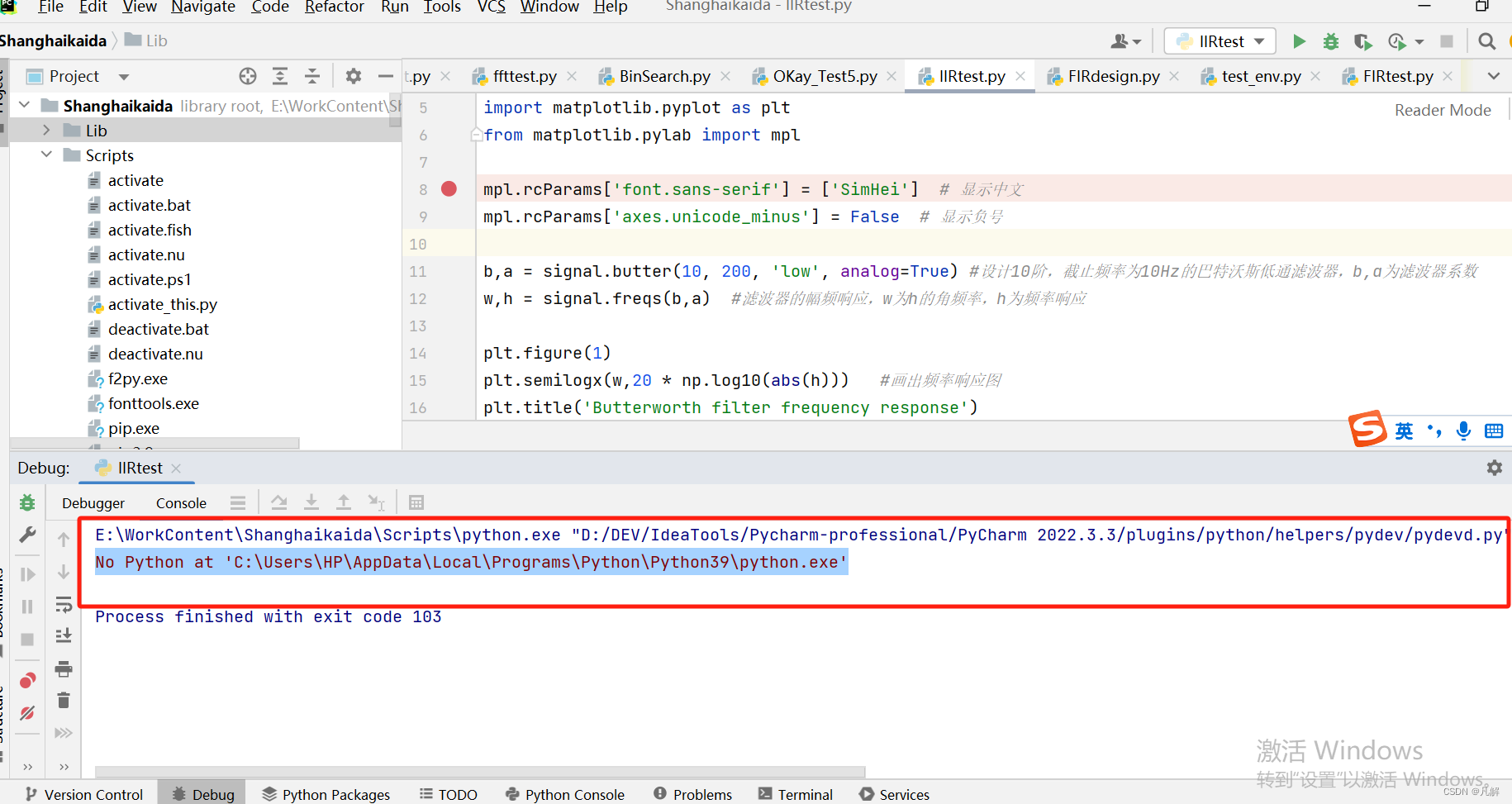Switch to the BinSearch.py tab

(664, 76)
